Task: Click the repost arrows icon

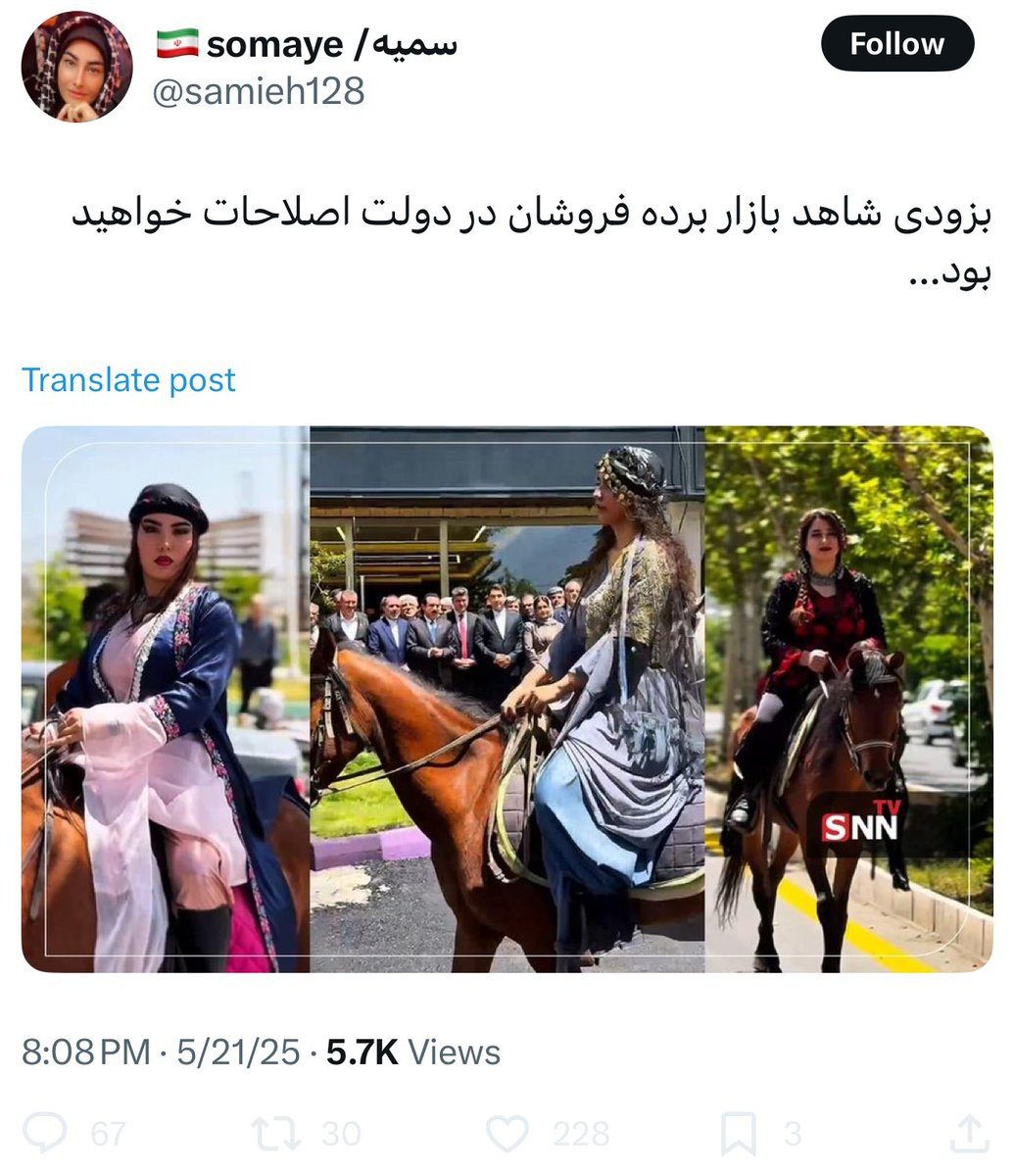Action: (x=275, y=1134)
